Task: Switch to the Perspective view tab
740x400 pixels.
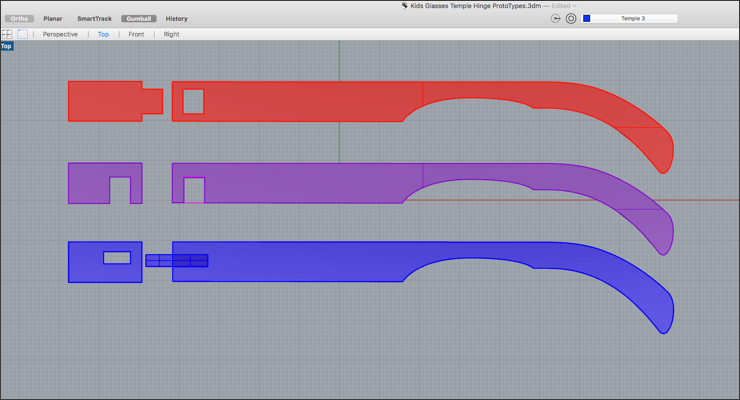Action: pyautogui.click(x=60, y=34)
